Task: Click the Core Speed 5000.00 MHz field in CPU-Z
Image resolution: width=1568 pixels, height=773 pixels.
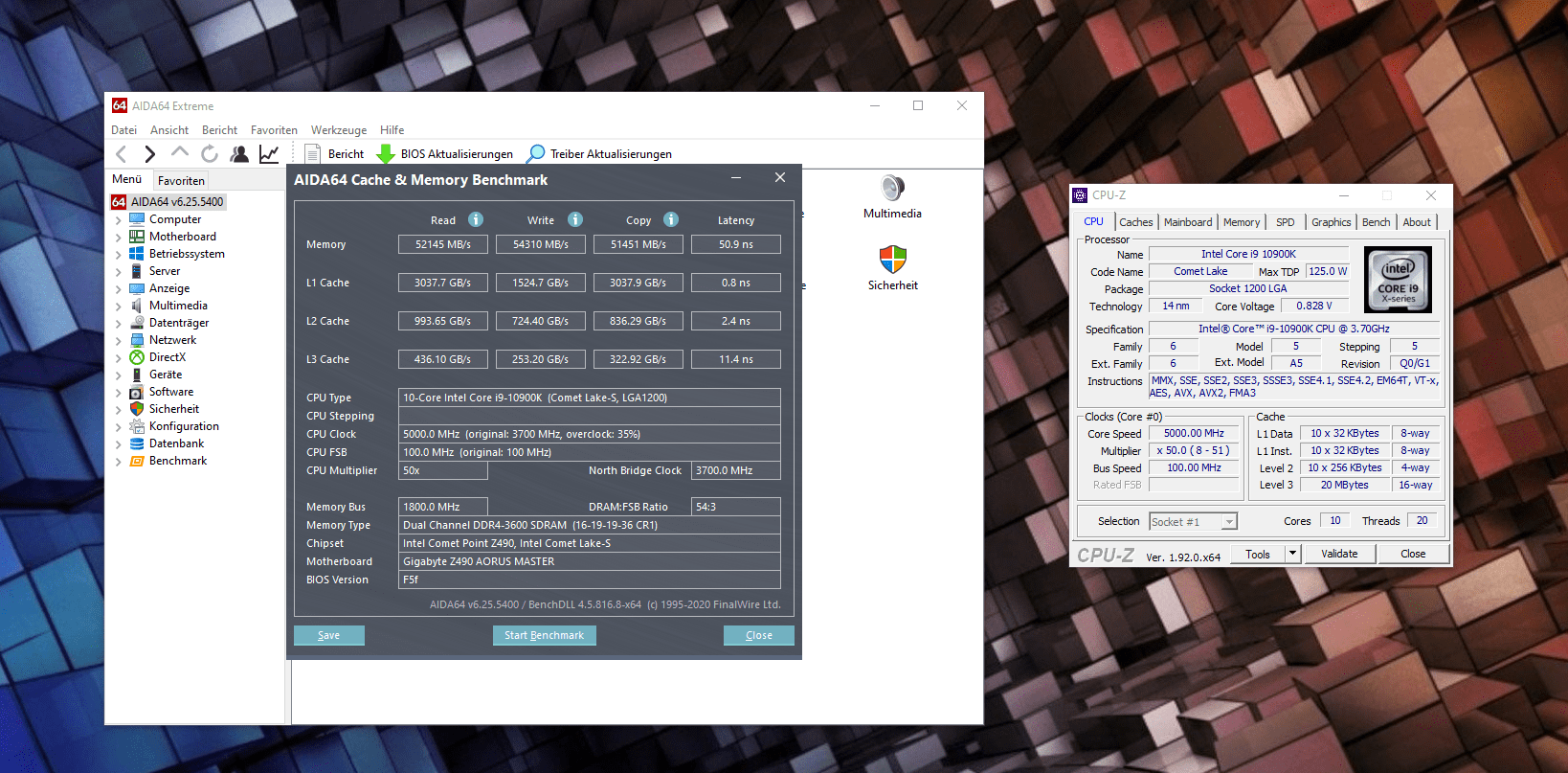Action: pos(1194,433)
